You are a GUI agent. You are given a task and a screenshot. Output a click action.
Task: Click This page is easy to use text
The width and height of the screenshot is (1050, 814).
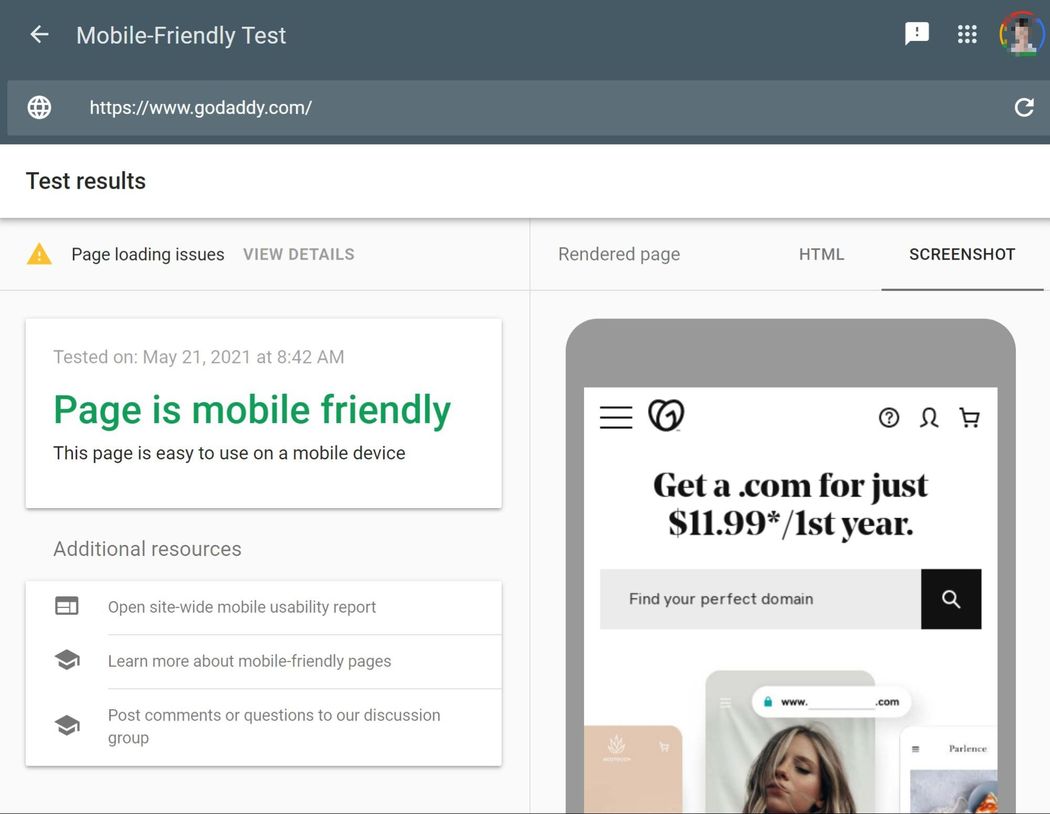point(229,453)
